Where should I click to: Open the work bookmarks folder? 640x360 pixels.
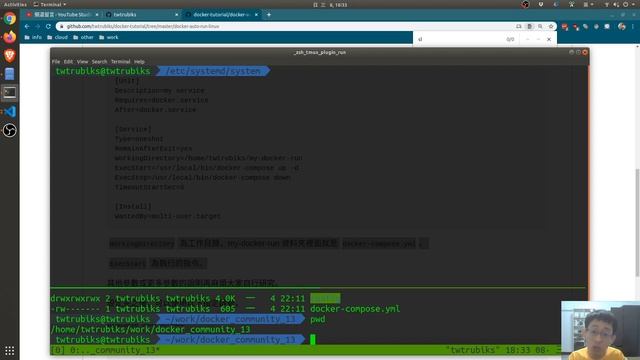109,37
